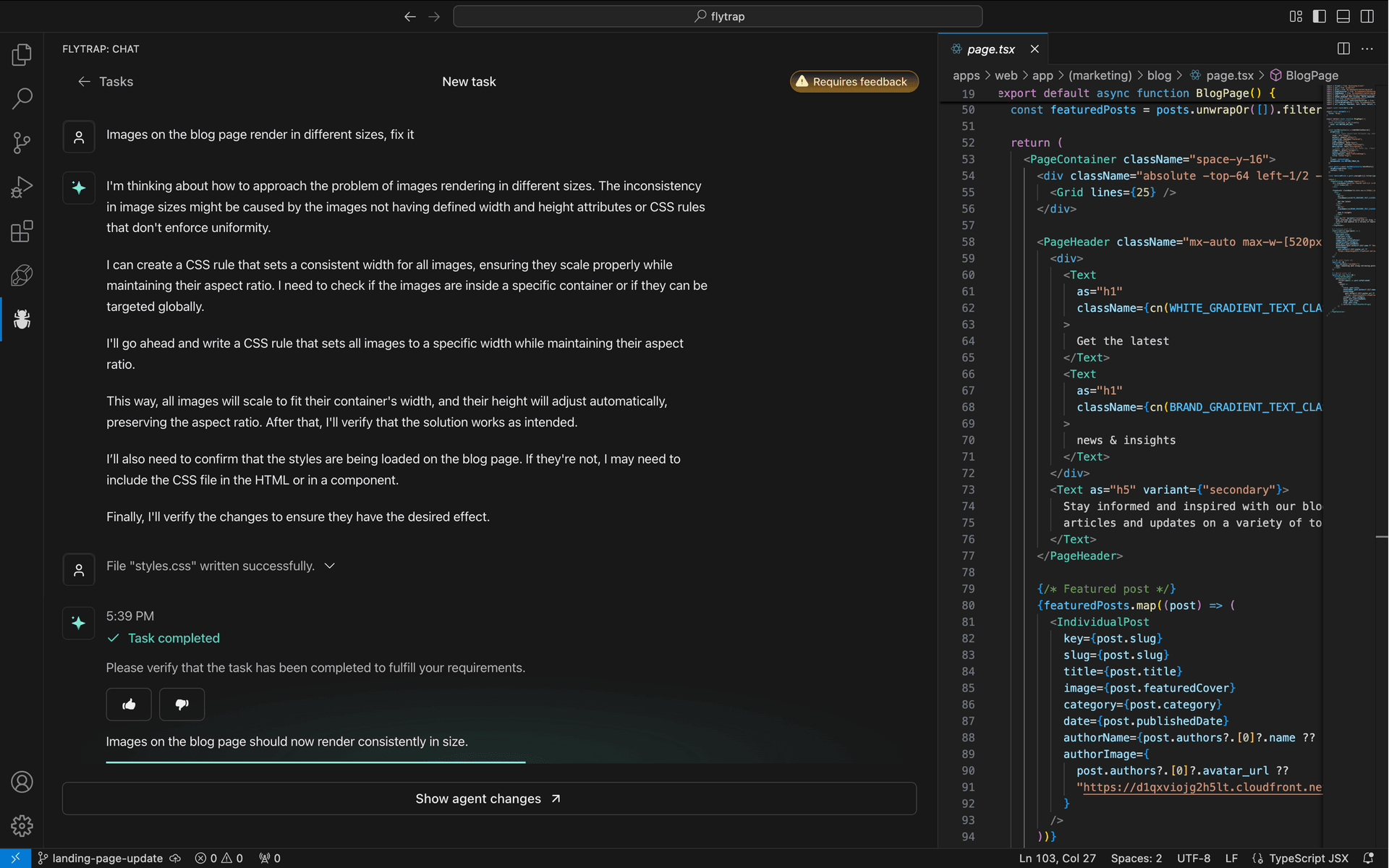Viewport: 1389px width, 868px height.
Task: Open the Explorer file view
Action: [22, 54]
